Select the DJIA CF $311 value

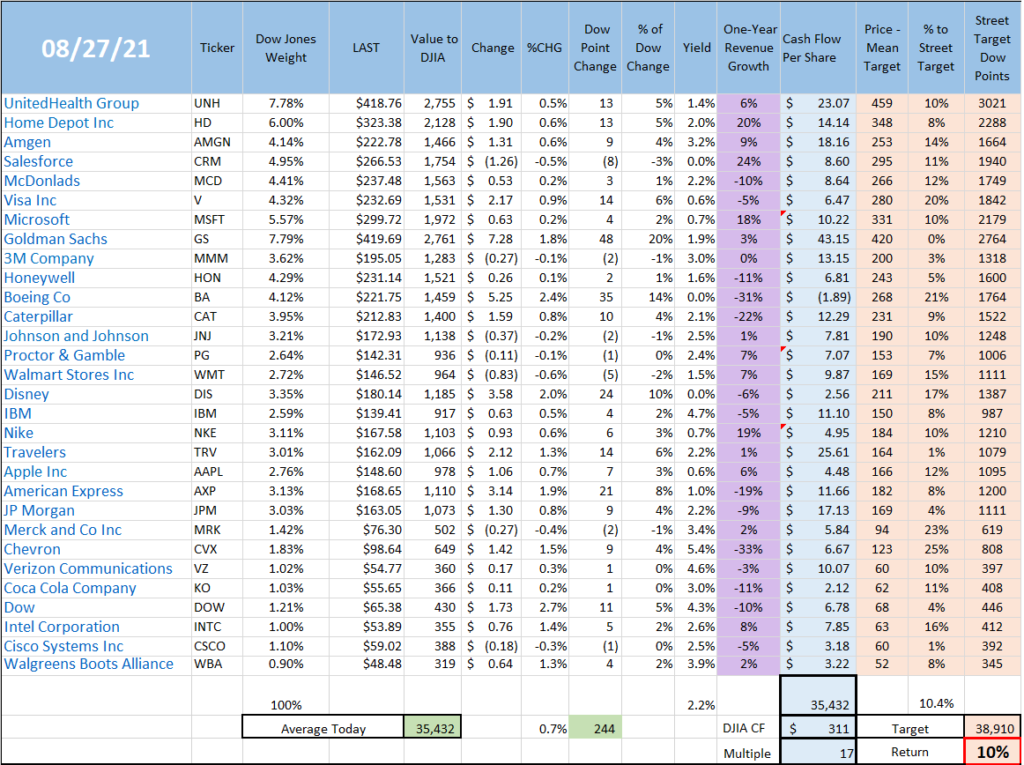pos(818,728)
